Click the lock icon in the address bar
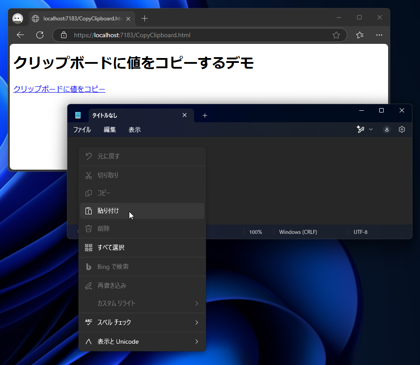Image resolution: width=420 pixels, height=365 pixels. pos(64,35)
